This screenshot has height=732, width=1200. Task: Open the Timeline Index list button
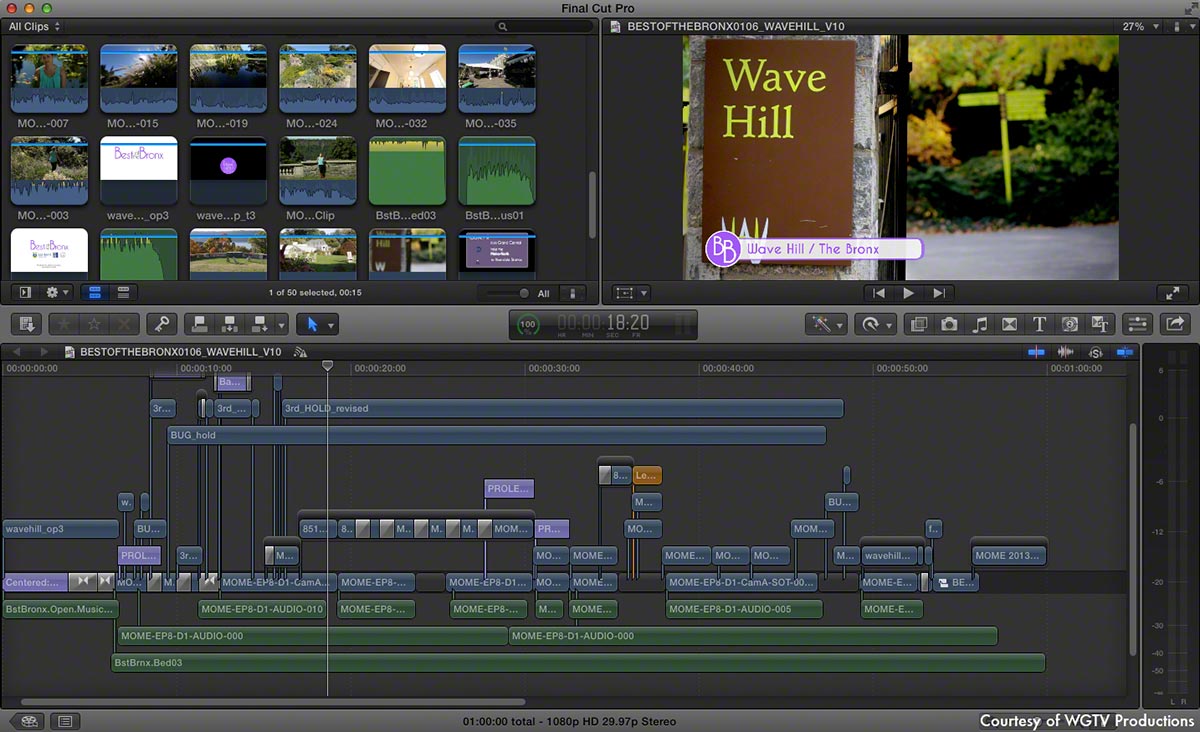(x=65, y=721)
